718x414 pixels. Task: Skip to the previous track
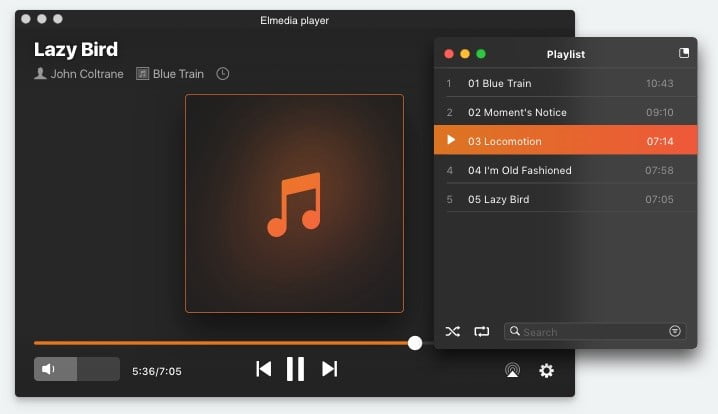pos(264,369)
